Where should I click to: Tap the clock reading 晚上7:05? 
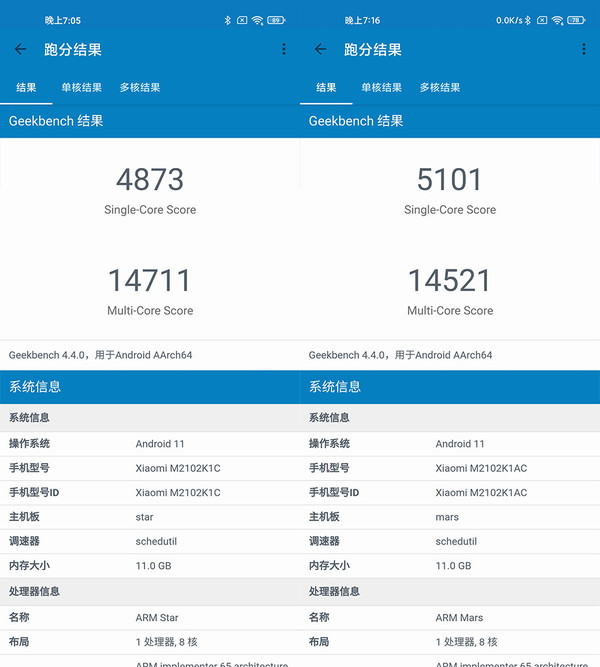click(x=63, y=20)
